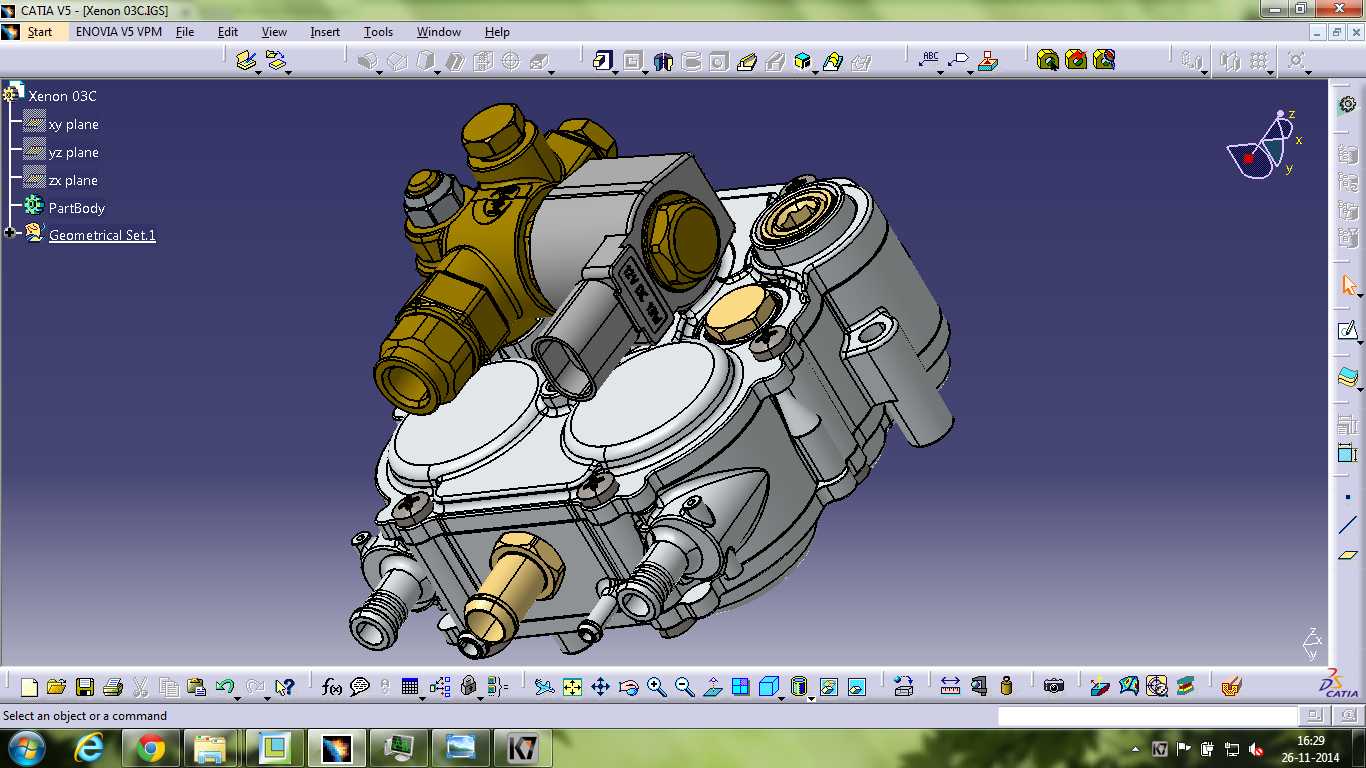The height and width of the screenshot is (768, 1366).
Task: Open Measure Between tool
Action: pos(950,686)
